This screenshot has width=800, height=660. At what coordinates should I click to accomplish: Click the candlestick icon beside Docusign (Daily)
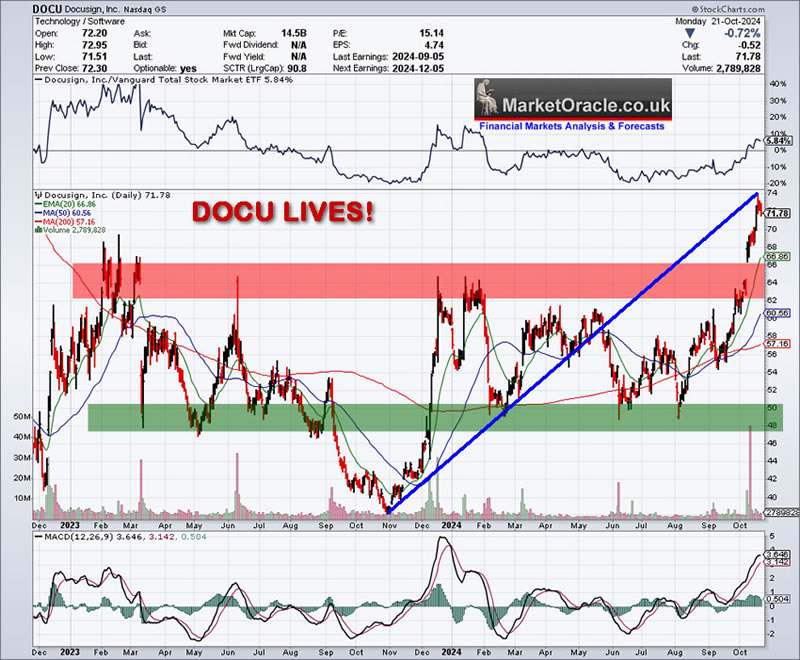[x=39, y=195]
